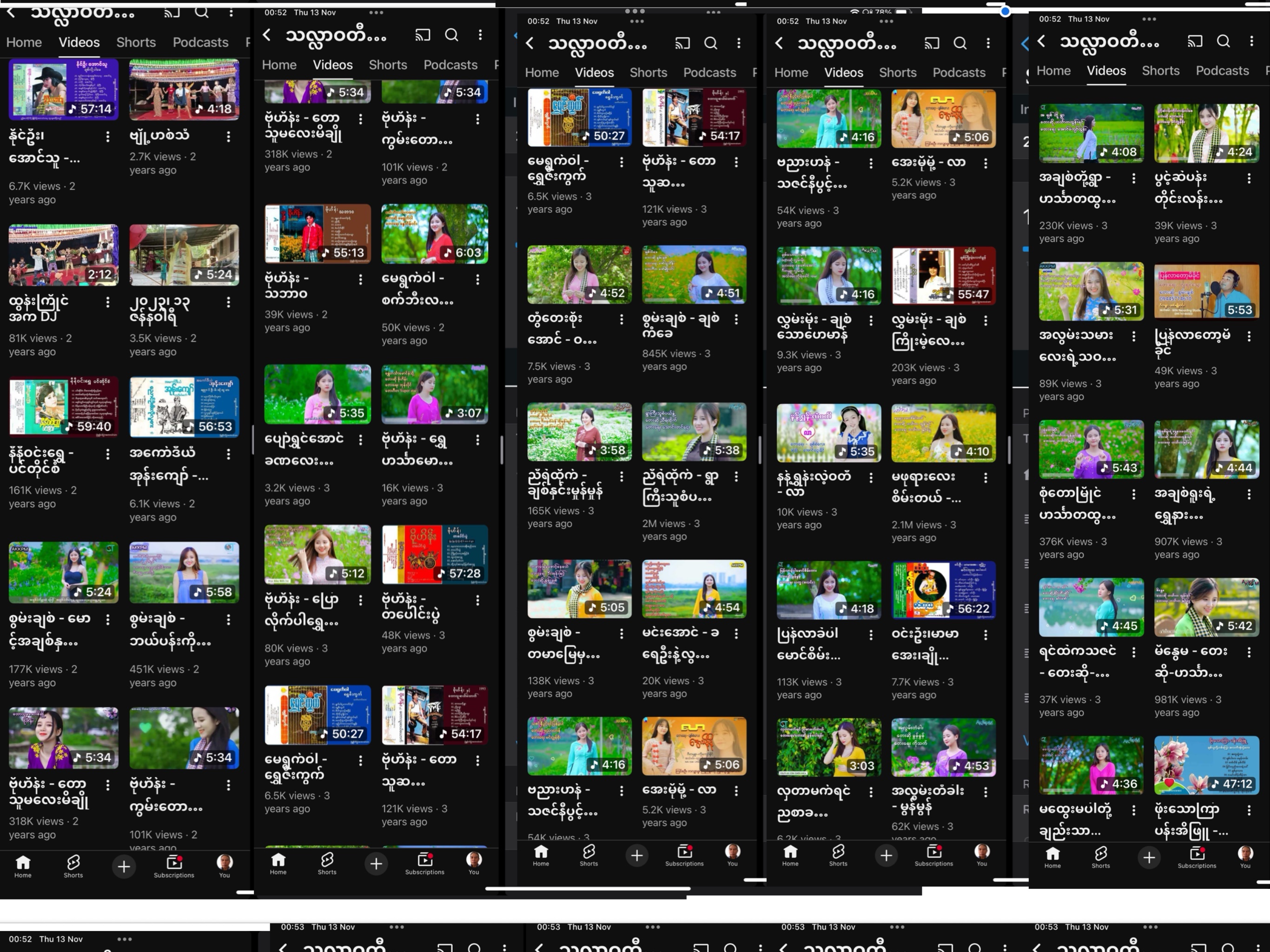Open three-dot menu beside 845K views video

[x=736, y=319]
